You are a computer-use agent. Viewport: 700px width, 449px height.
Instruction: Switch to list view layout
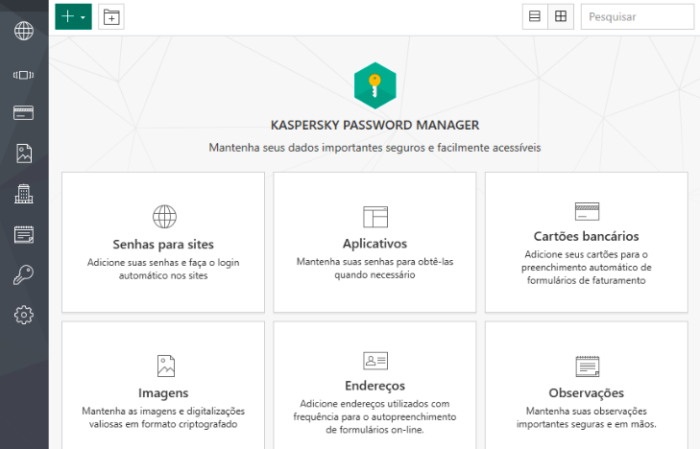coord(535,17)
